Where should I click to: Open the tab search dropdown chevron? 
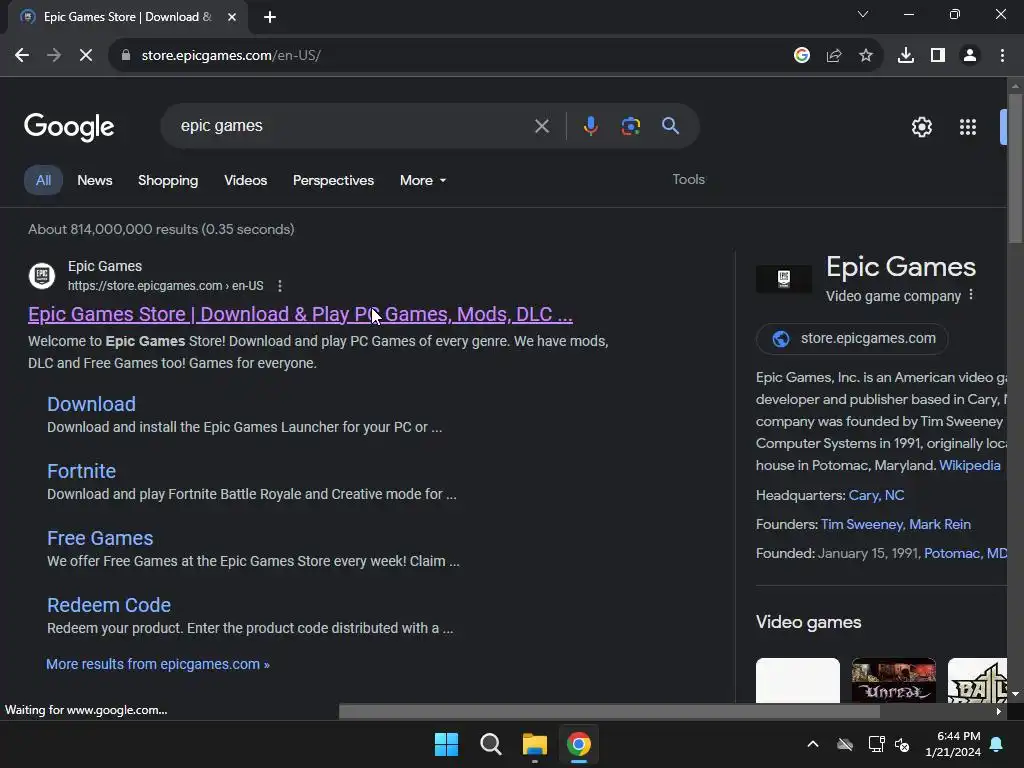point(863,14)
